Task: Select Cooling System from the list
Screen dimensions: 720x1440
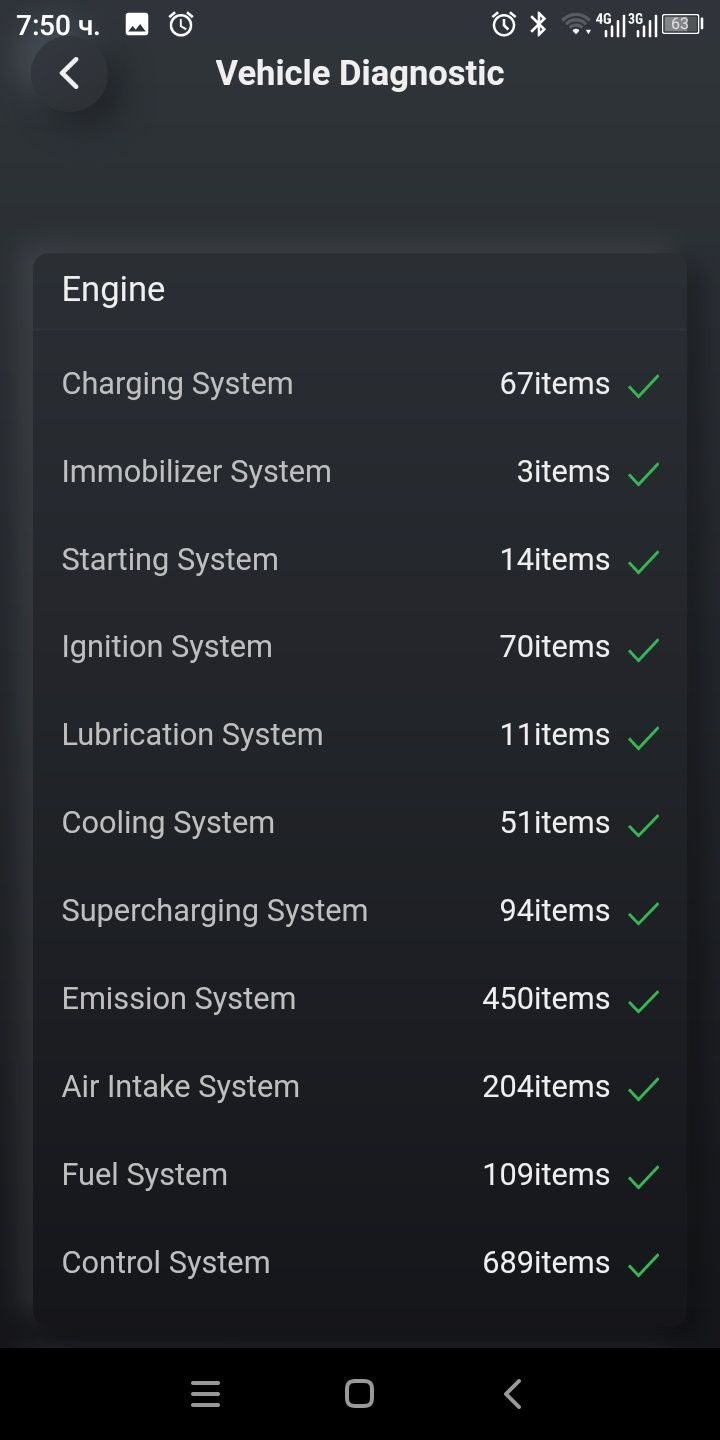Action: 360,823
